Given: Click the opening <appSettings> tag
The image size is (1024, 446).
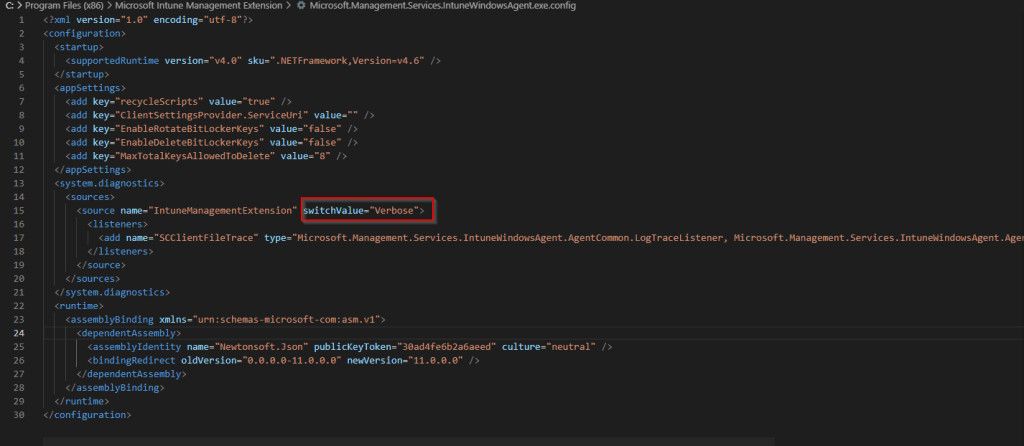Looking at the screenshot, I should [x=85, y=87].
